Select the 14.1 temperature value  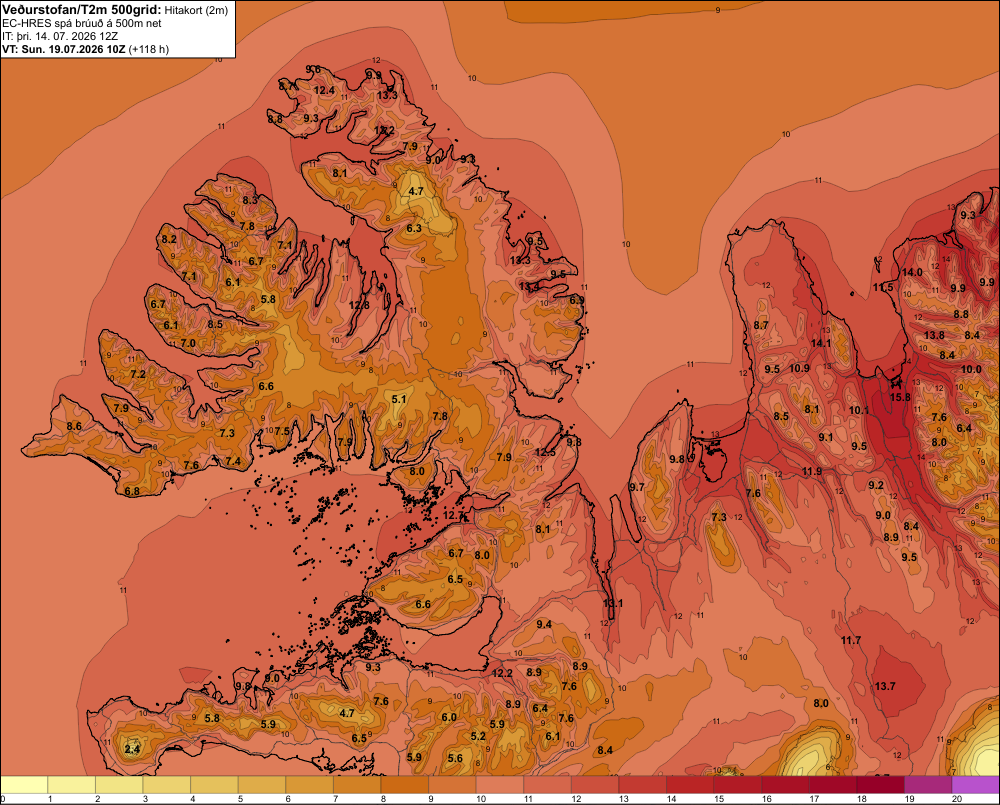click(x=821, y=343)
